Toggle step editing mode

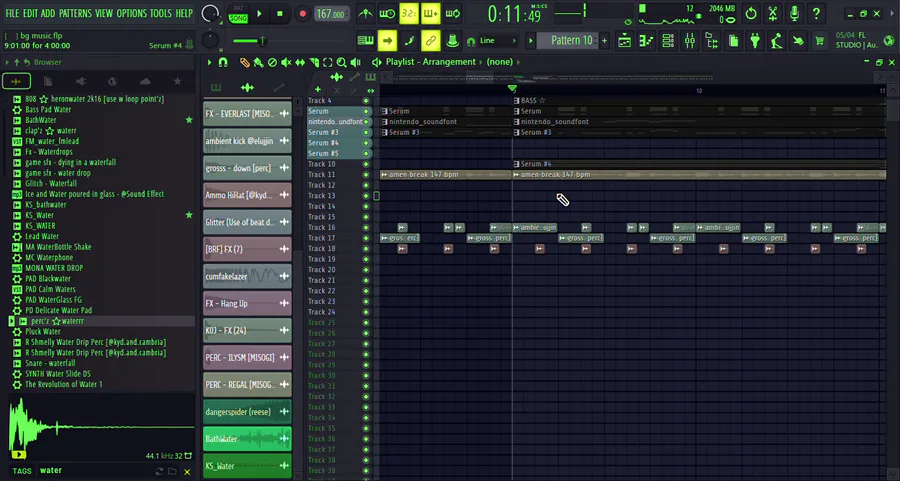pos(409,41)
